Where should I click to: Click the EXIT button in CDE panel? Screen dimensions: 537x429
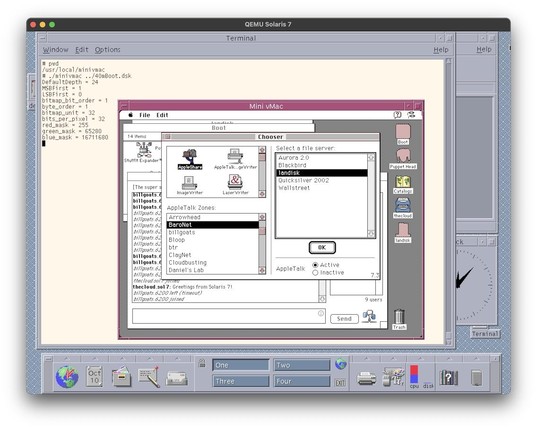click(340, 383)
